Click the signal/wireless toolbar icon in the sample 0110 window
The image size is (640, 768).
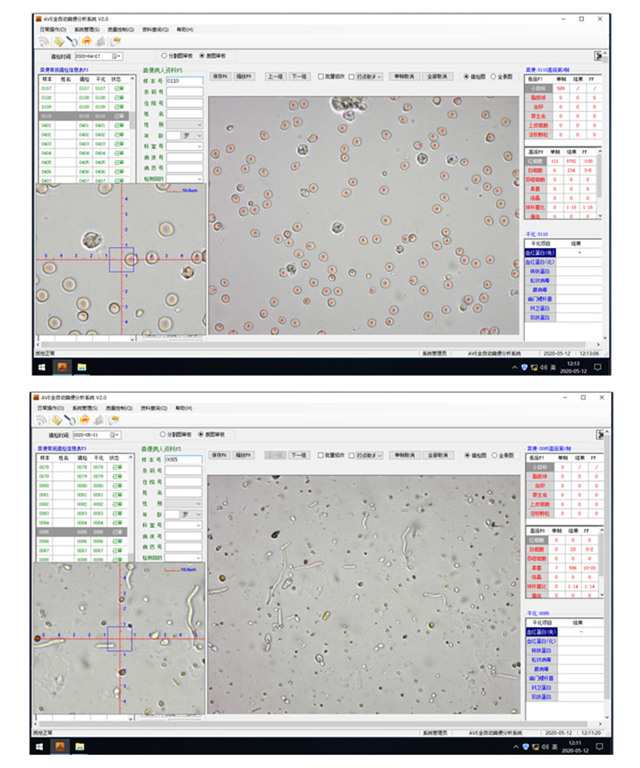pyautogui.click(x=44, y=42)
